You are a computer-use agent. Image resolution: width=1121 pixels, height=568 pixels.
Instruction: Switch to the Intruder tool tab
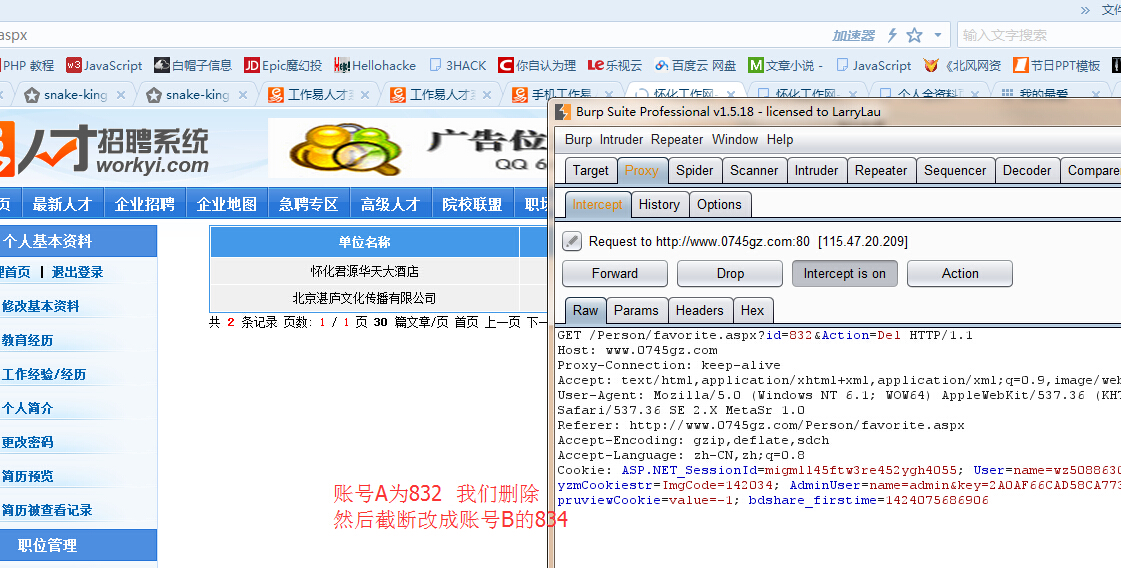(x=816, y=170)
